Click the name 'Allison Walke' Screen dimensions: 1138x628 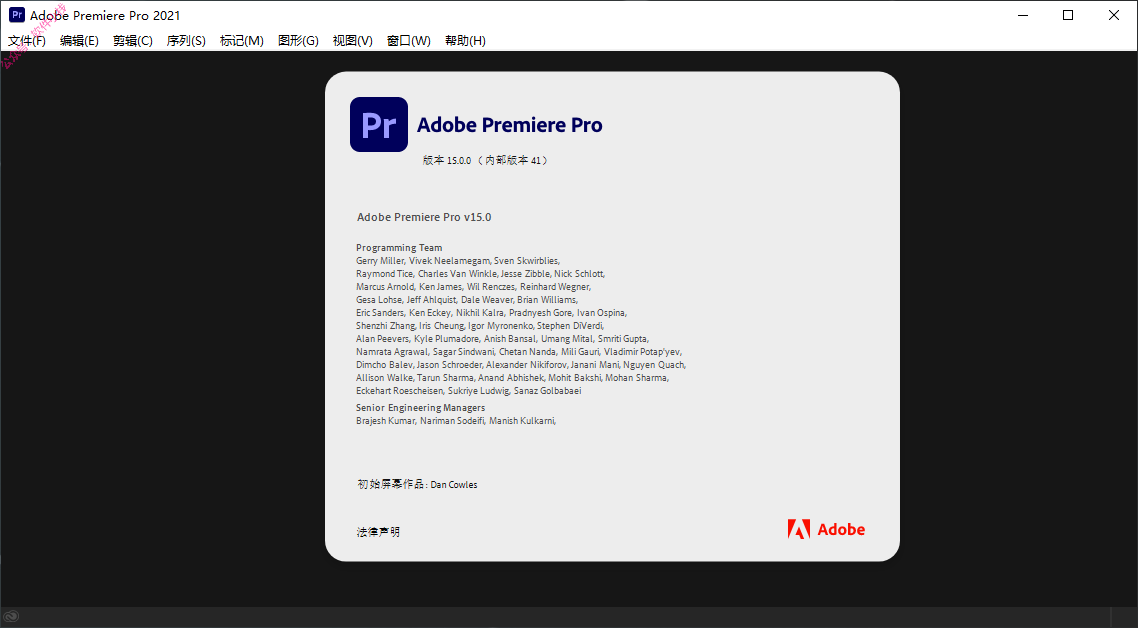tap(384, 378)
